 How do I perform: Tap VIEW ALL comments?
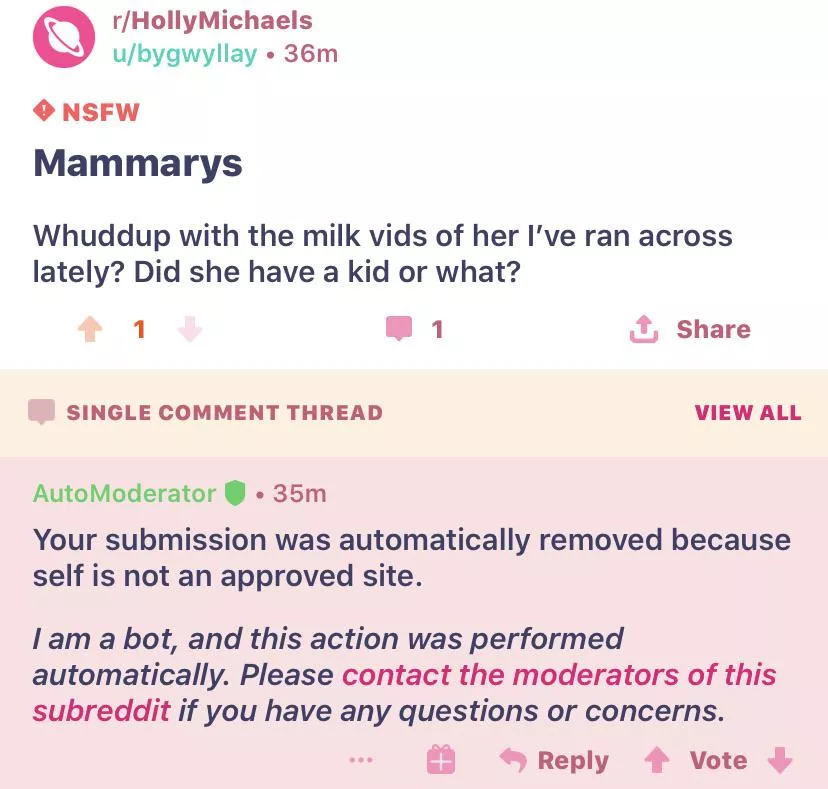coord(747,413)
